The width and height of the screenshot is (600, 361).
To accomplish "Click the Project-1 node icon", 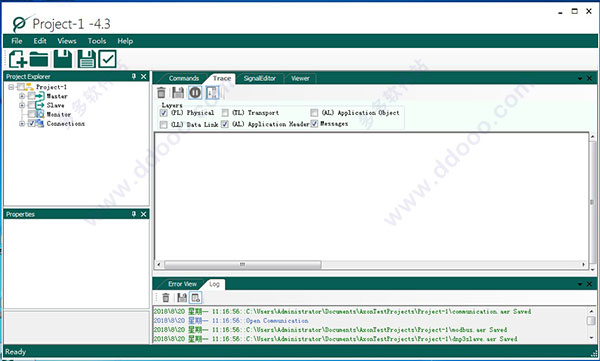I will coord(29,87).
